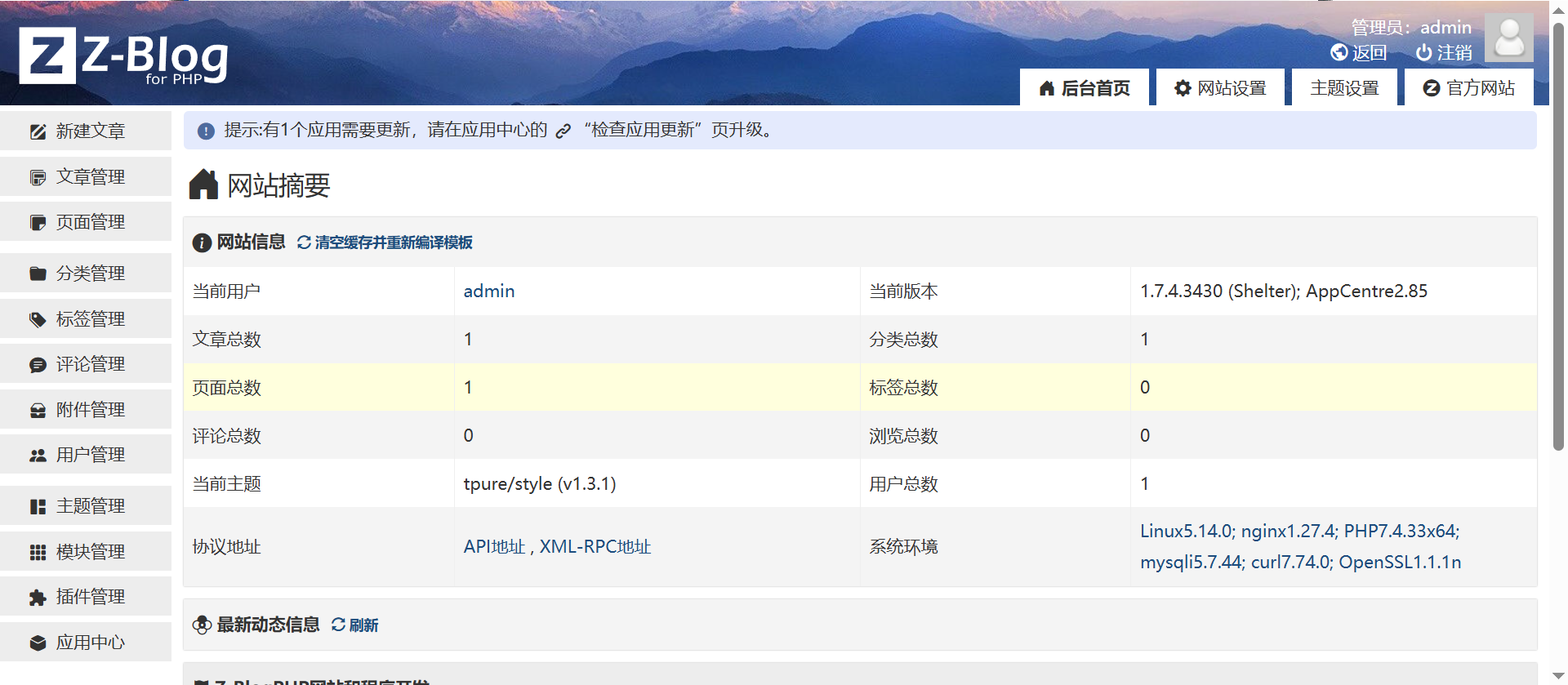
Task: Click the “检查应用更新” link text
Action: (x=644, y=130)
